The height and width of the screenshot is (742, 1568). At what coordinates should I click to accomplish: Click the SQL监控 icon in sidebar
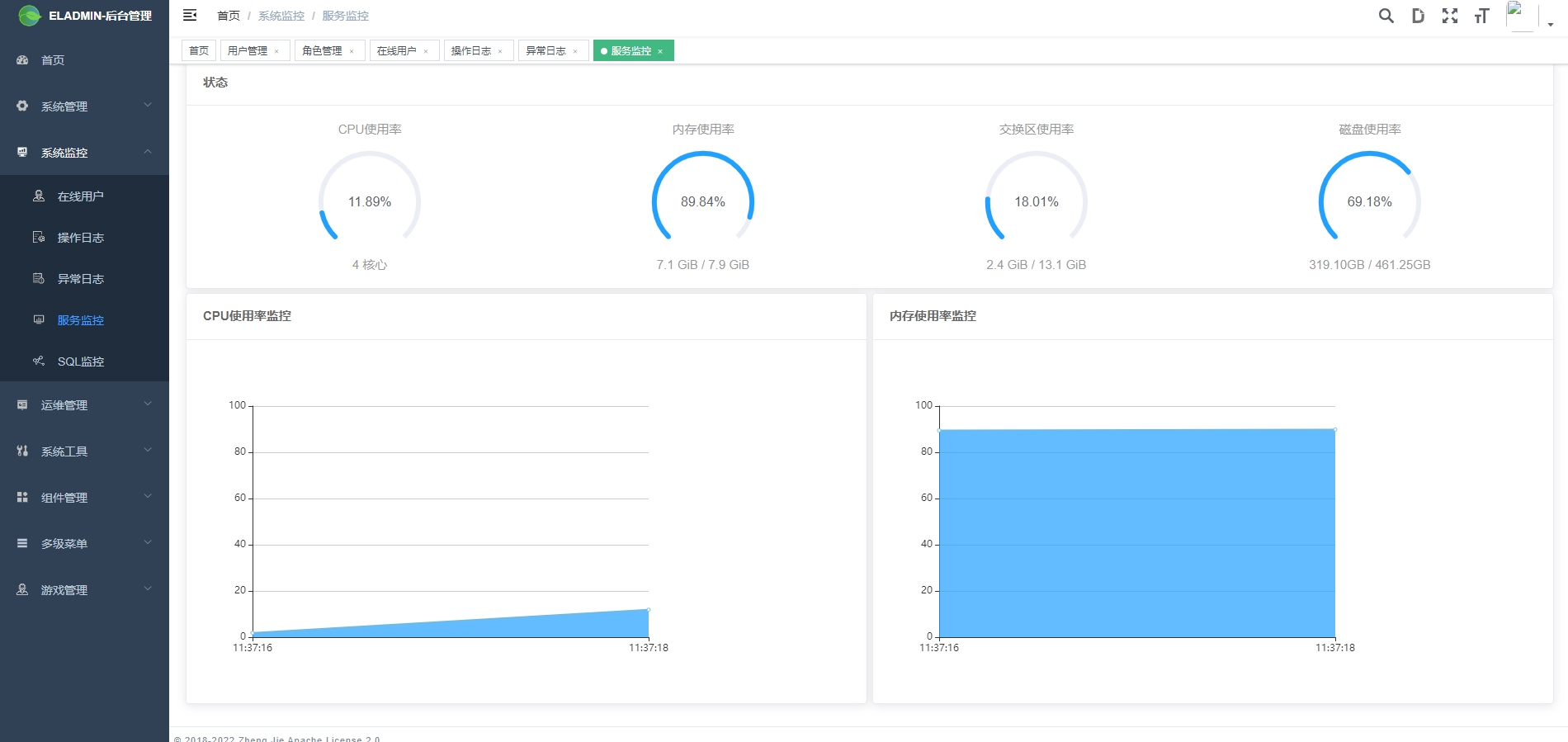[x=39, y=362]
